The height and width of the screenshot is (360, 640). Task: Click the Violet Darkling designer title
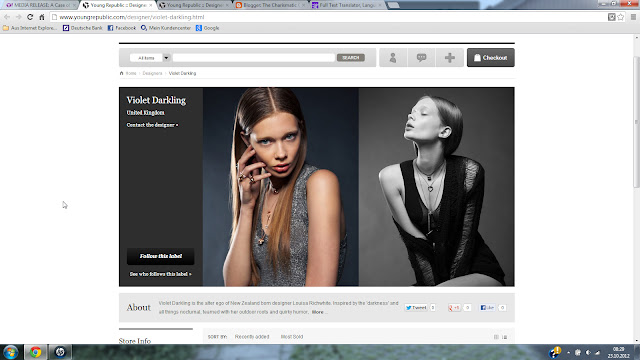(x=156, y=100)
